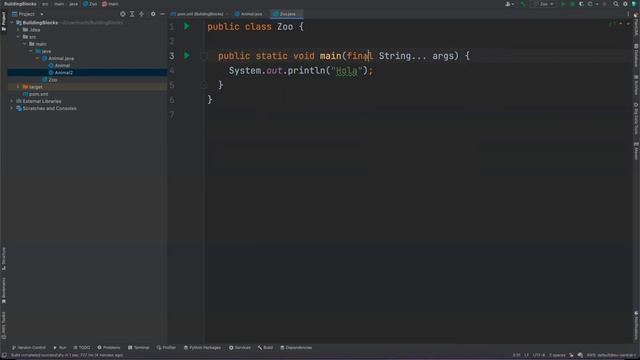The height and width of the screenshot is (360, 640).
Task: Open Version Control tool window
Action: pos(29,348)
